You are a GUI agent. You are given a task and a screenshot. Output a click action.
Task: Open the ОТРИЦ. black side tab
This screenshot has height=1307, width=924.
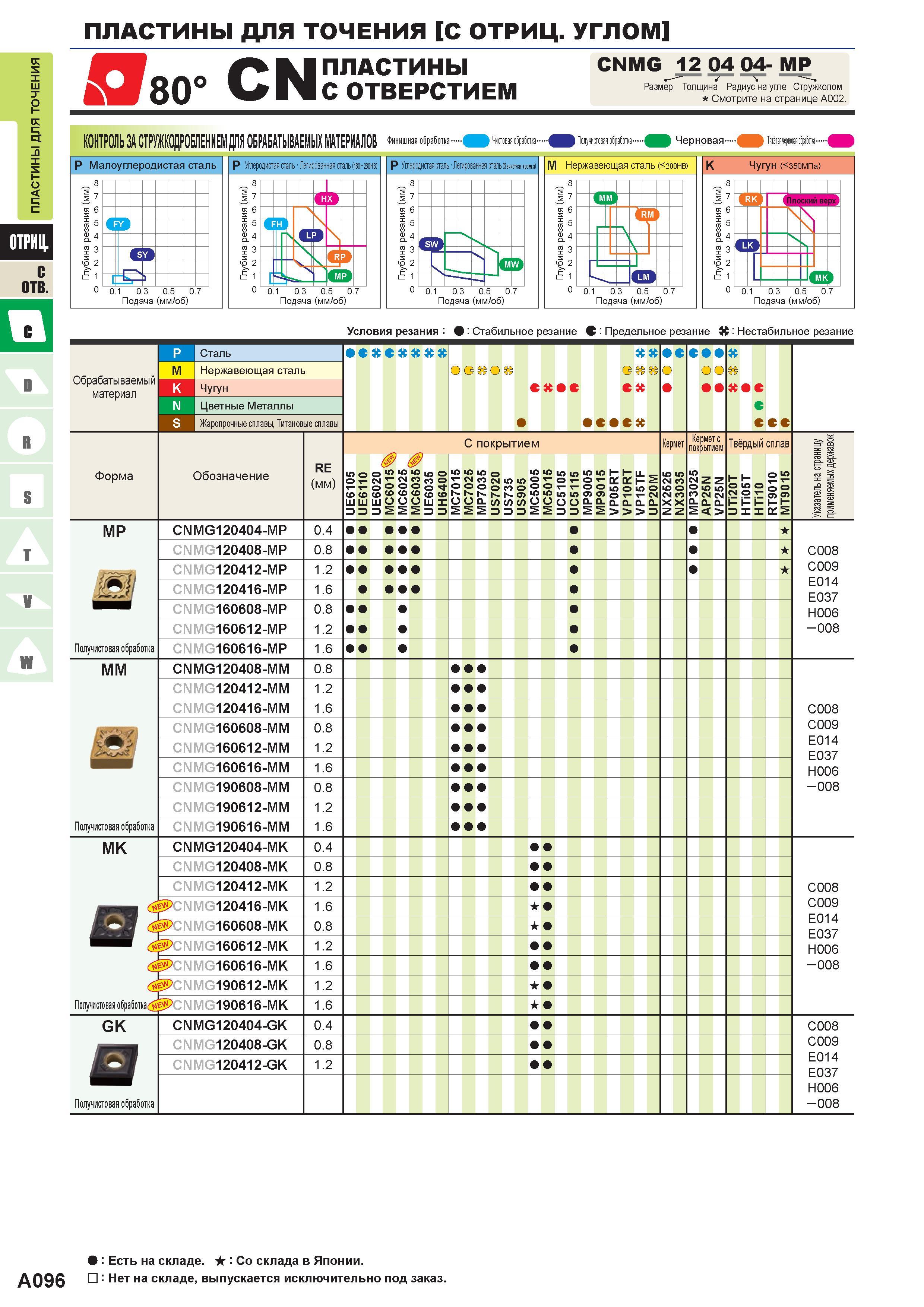[x=27, y=243]
